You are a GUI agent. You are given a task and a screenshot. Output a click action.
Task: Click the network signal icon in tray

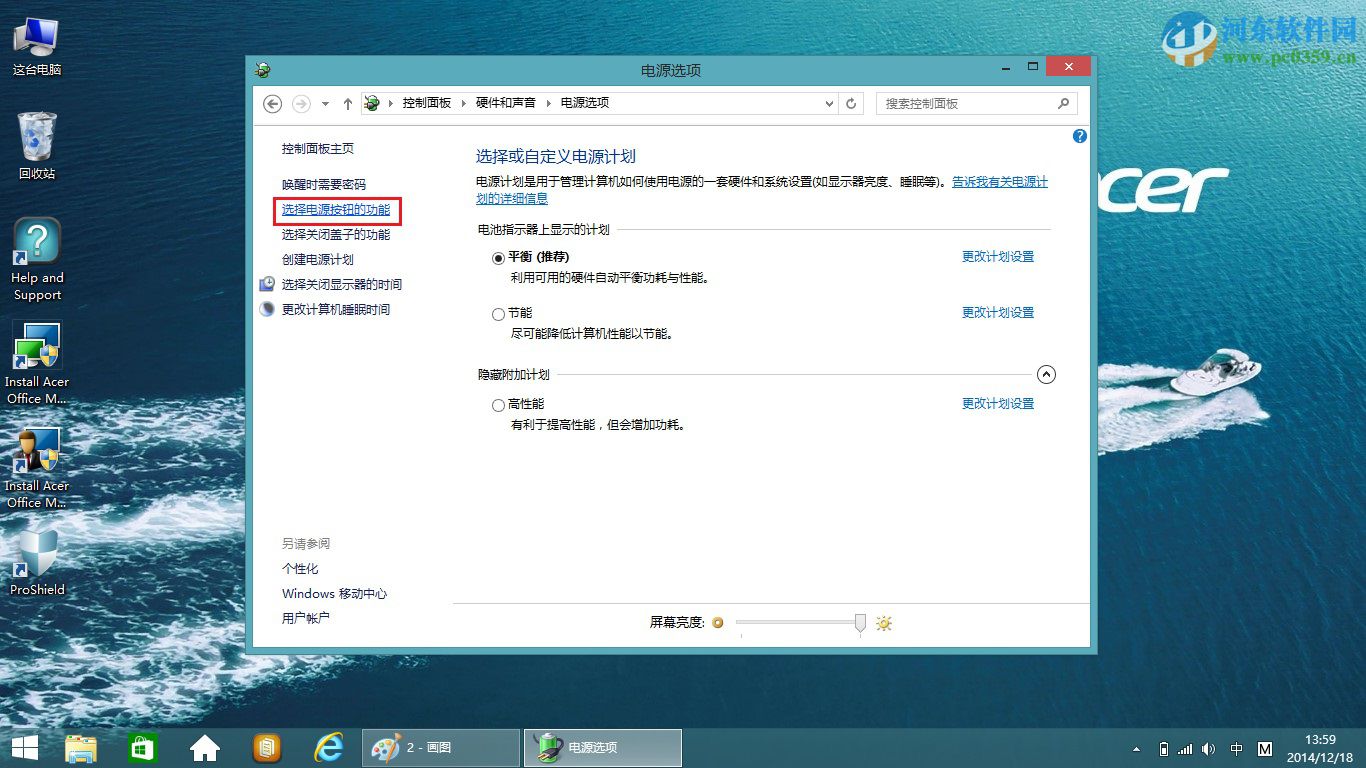tap(1185, 748)
